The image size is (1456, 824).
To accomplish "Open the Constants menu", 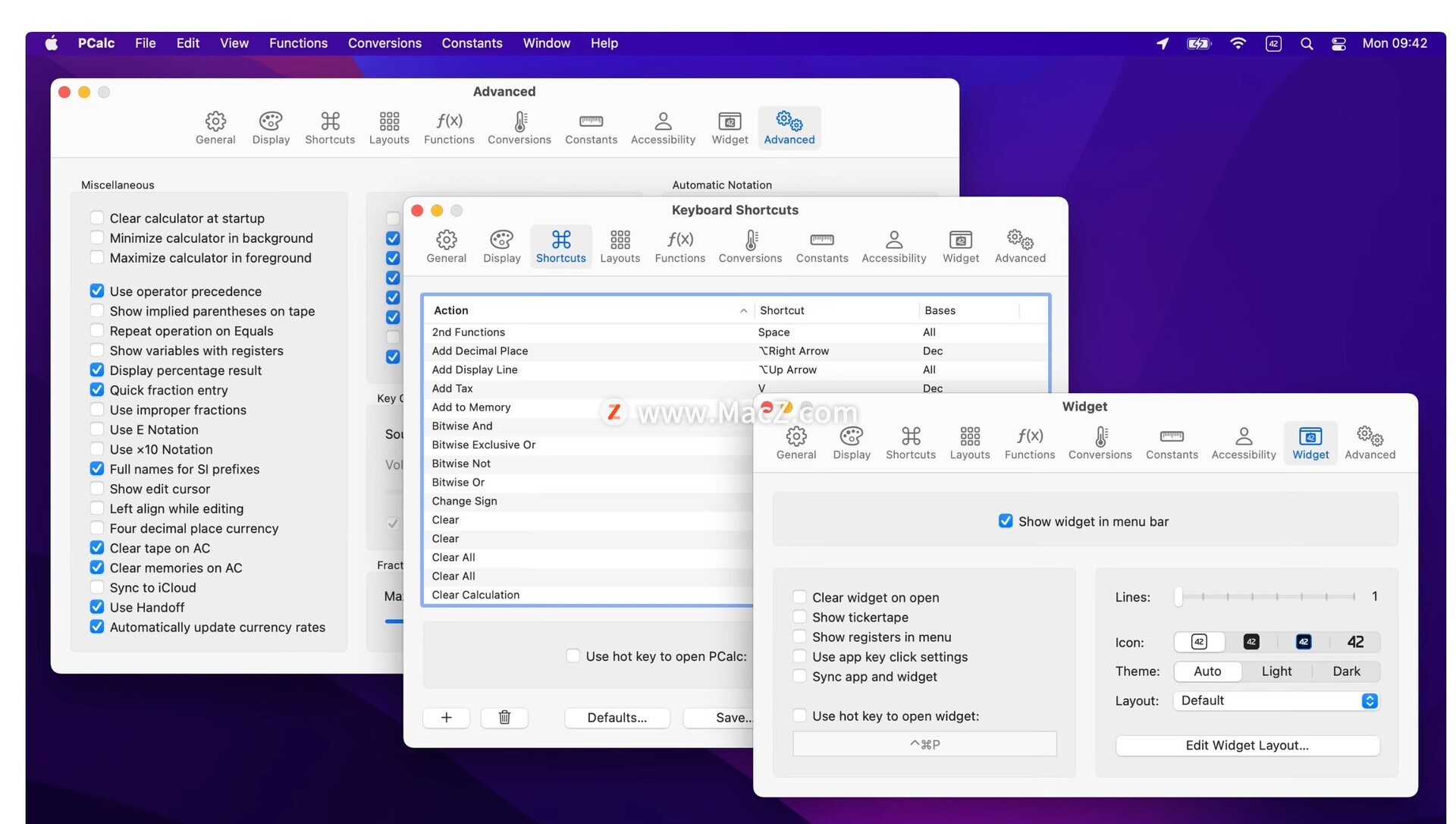I will tap(472, 43).
